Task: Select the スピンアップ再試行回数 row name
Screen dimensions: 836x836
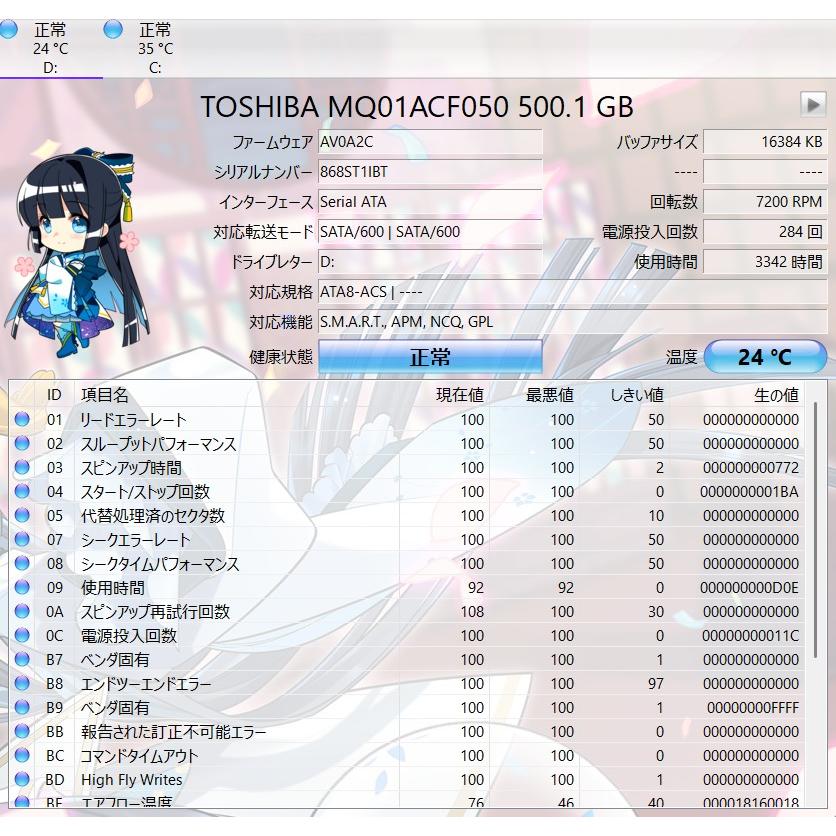Action: (155, 612)
